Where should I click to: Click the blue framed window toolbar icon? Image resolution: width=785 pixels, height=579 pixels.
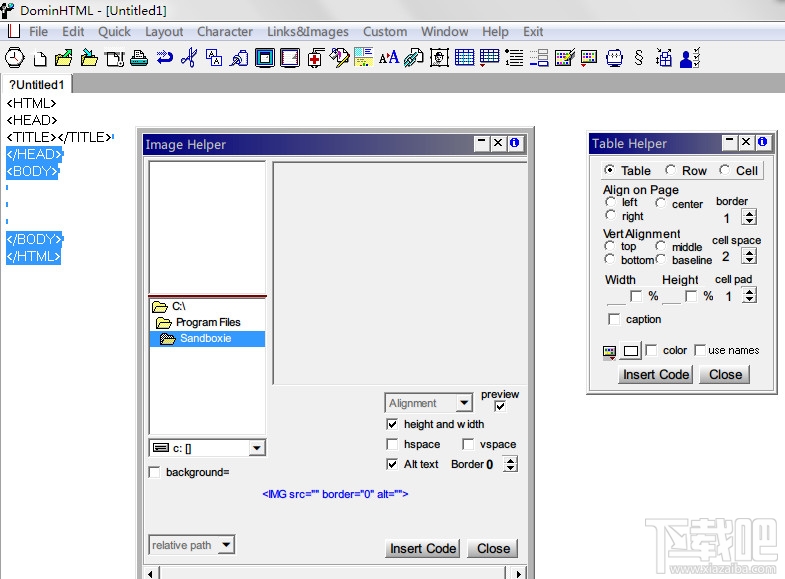[x=265, y=58]
